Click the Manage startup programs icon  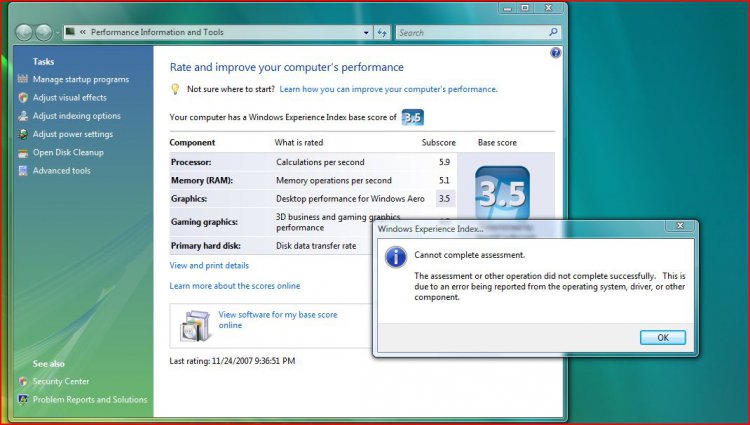click(x=22, y=79)
